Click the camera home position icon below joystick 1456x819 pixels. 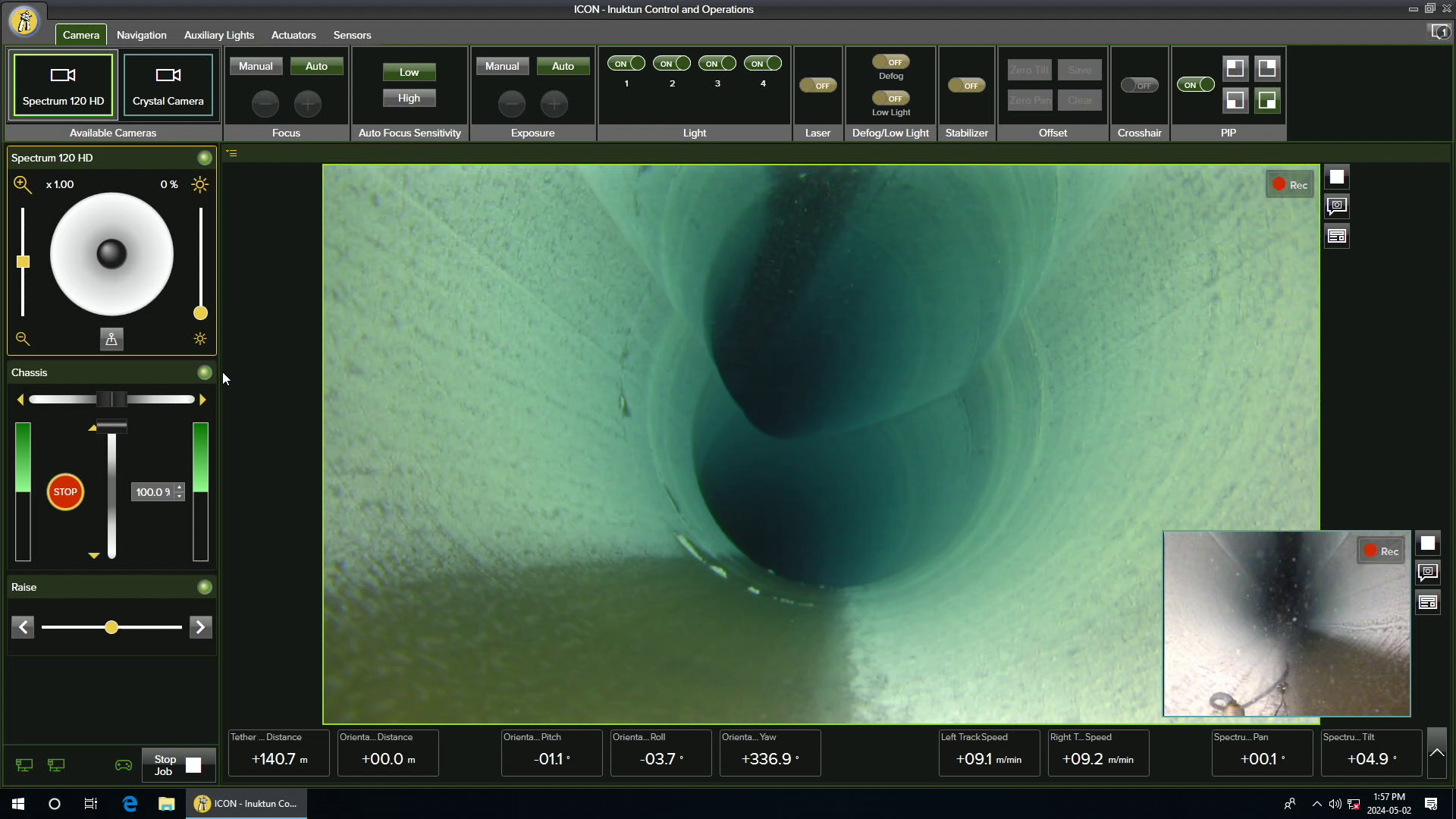(x=111, y=339)
